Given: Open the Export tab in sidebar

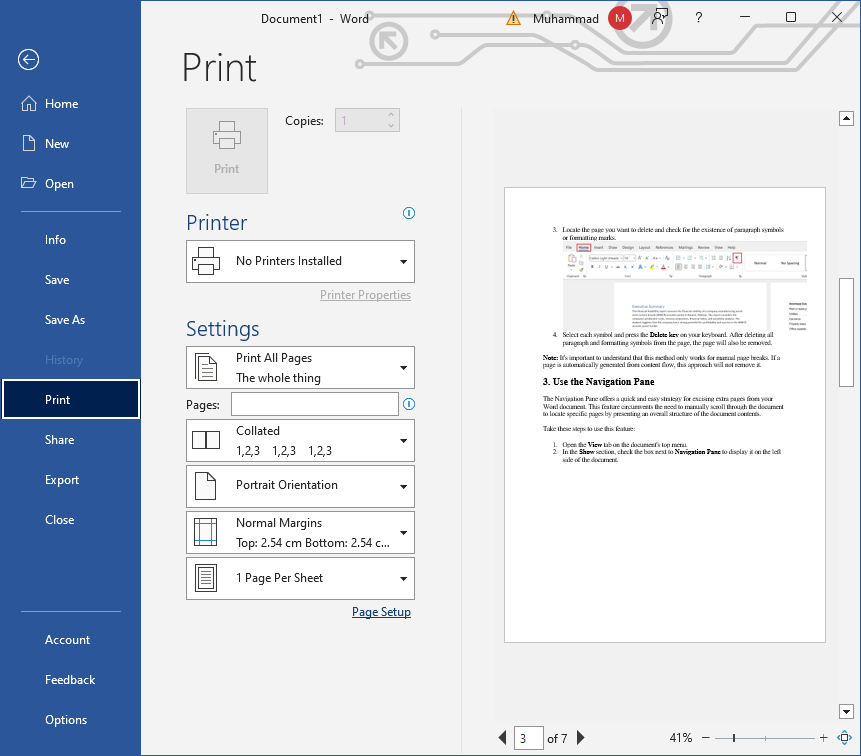Looking at the screenshot, I should 62,480.
